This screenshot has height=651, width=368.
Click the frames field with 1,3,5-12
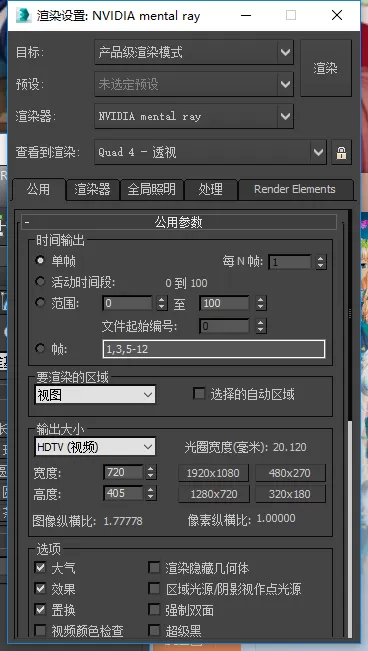click(x=213, y=349)
